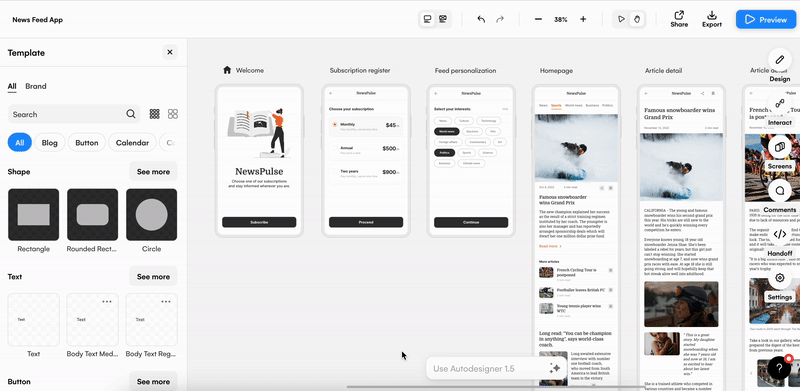
Task: Zoom out with the minus icon
Action: click(538, 19)
